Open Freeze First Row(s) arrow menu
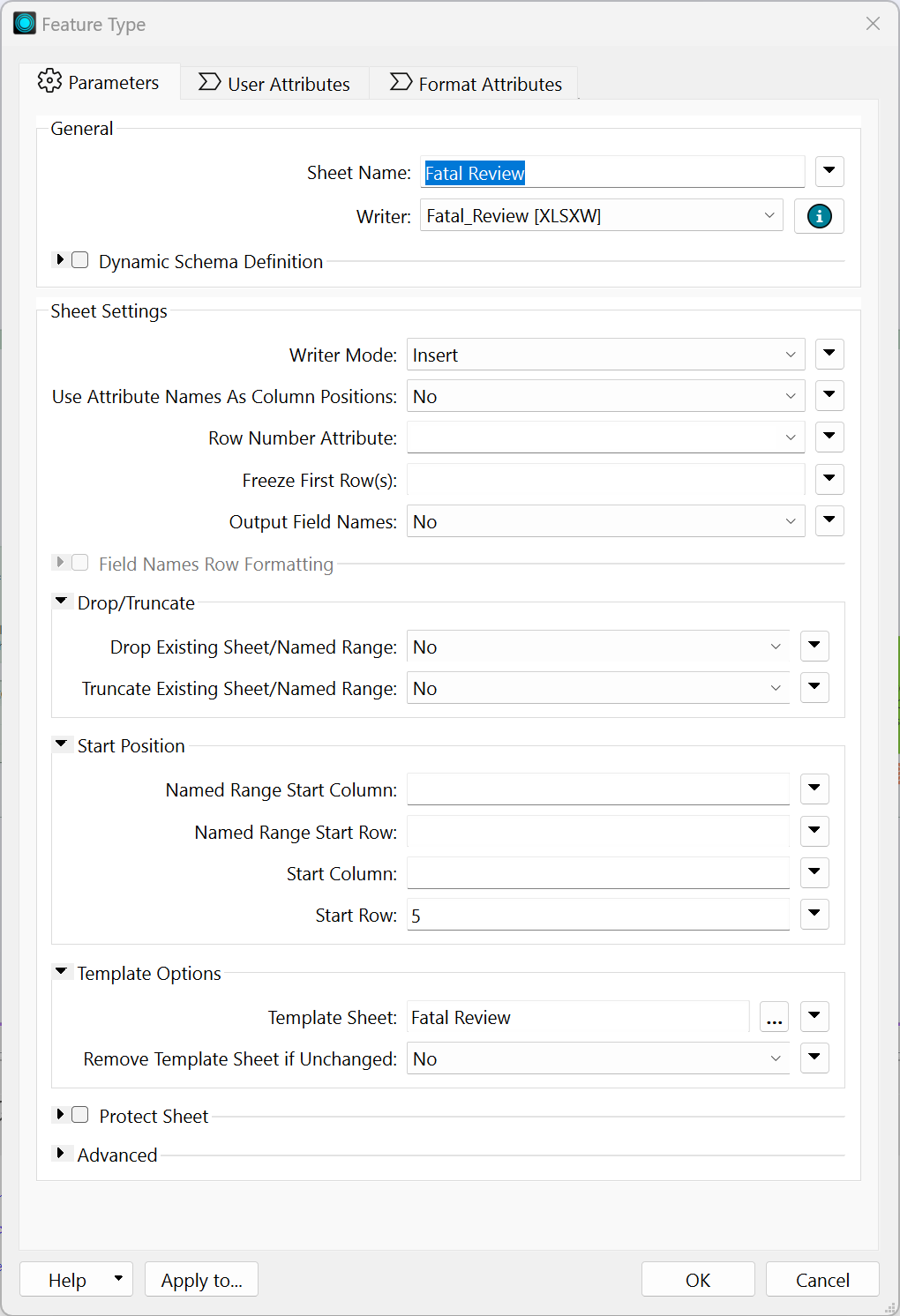 [x=829, y=479]
